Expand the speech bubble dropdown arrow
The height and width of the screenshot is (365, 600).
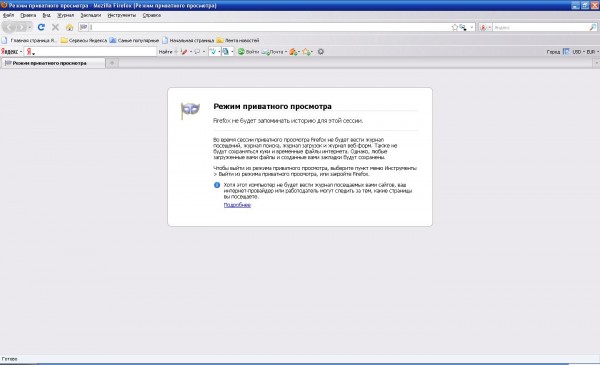point(204,52)
